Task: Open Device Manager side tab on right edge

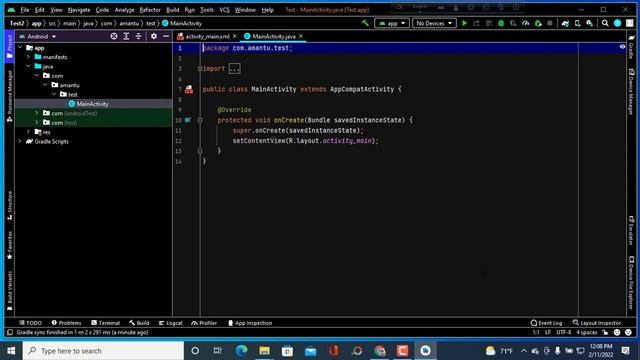Action: pyautogui.click(x=631, y=92)
